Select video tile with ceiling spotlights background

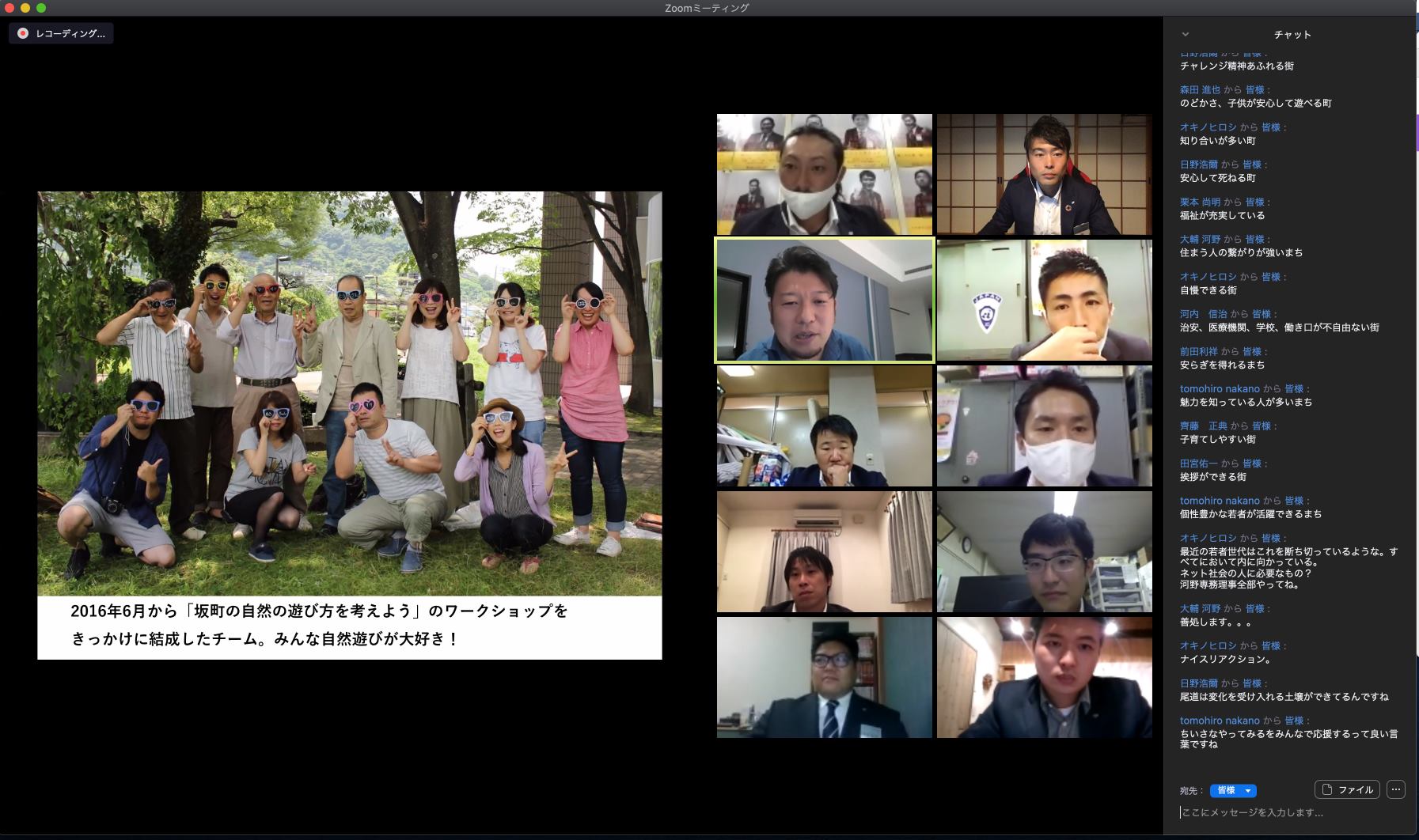tap(1045, 678)
